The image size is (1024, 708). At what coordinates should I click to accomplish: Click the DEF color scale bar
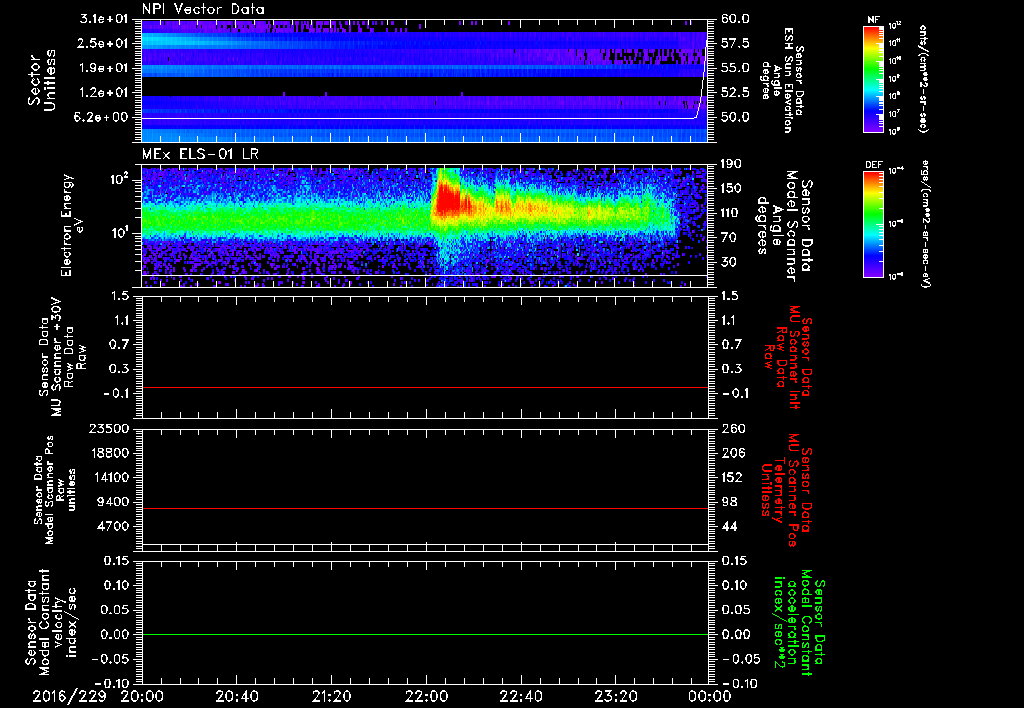873,223
